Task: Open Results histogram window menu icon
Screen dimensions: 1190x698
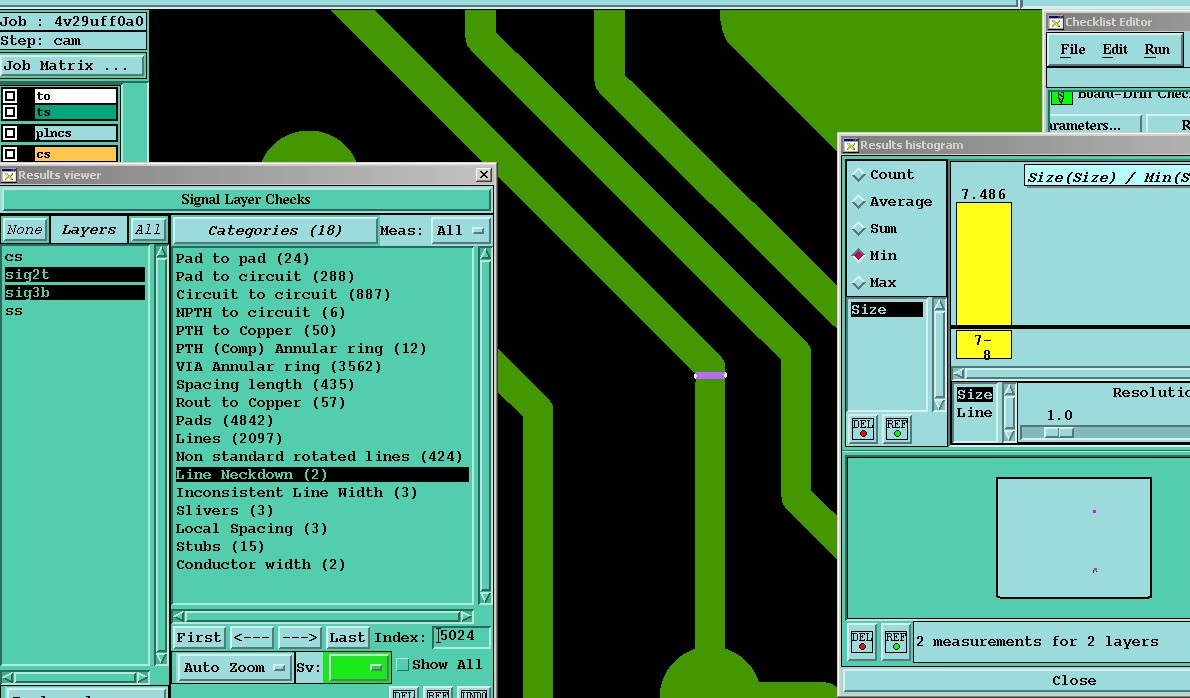Action: pyautogui.click(x=851, y=145)
